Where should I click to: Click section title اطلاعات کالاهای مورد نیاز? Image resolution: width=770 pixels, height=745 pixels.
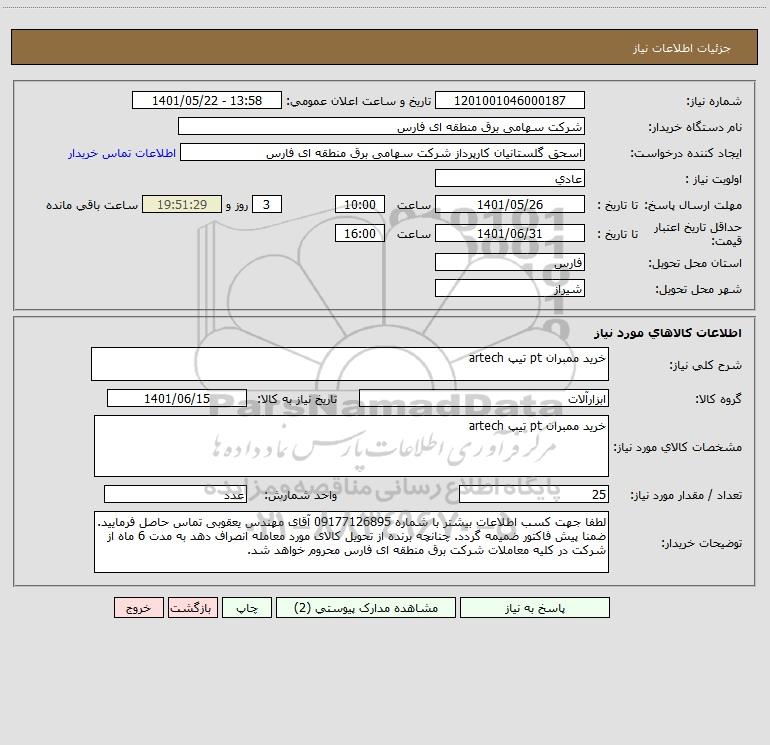point(668,333)
